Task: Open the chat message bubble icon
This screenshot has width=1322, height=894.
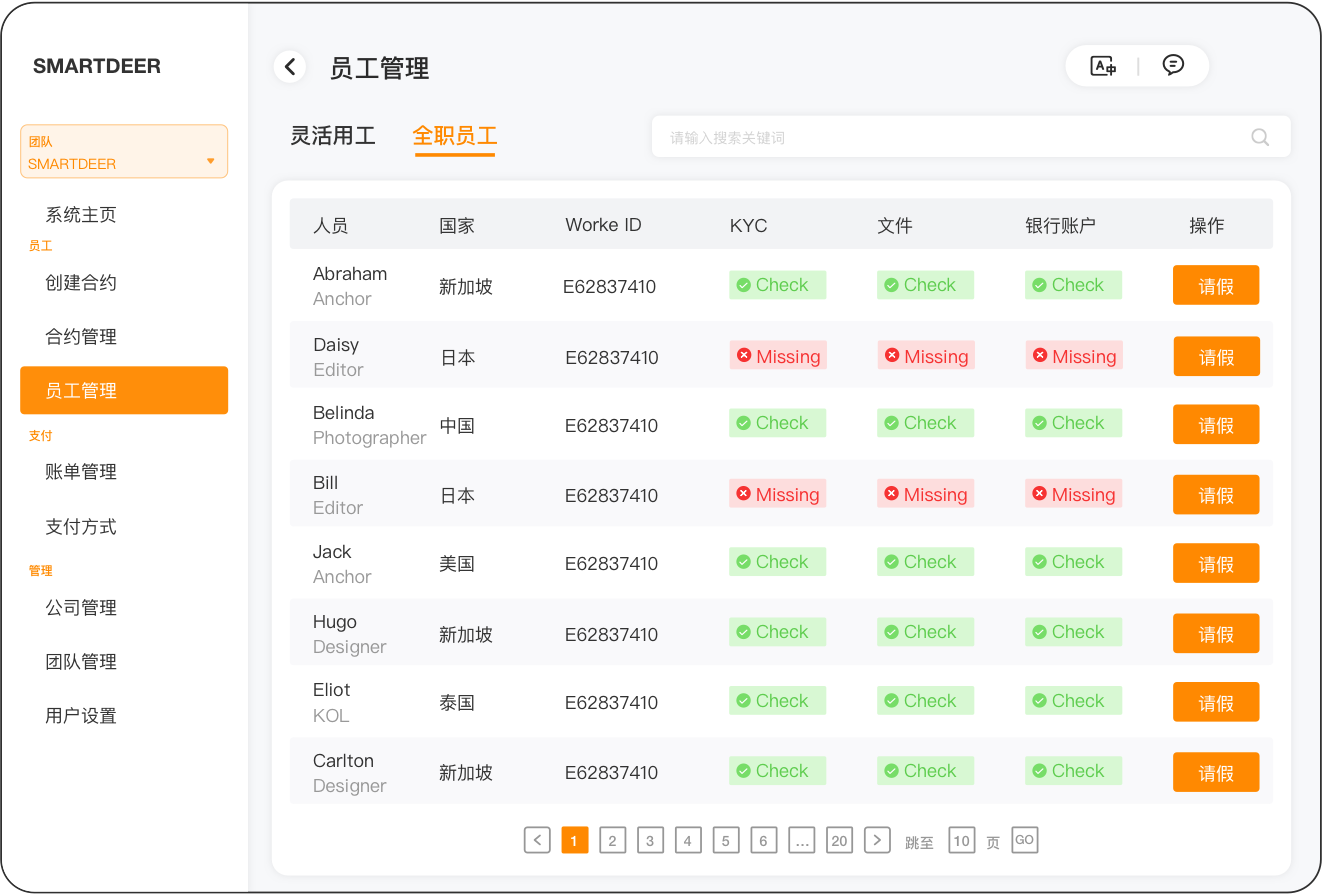Action: 1172,65
